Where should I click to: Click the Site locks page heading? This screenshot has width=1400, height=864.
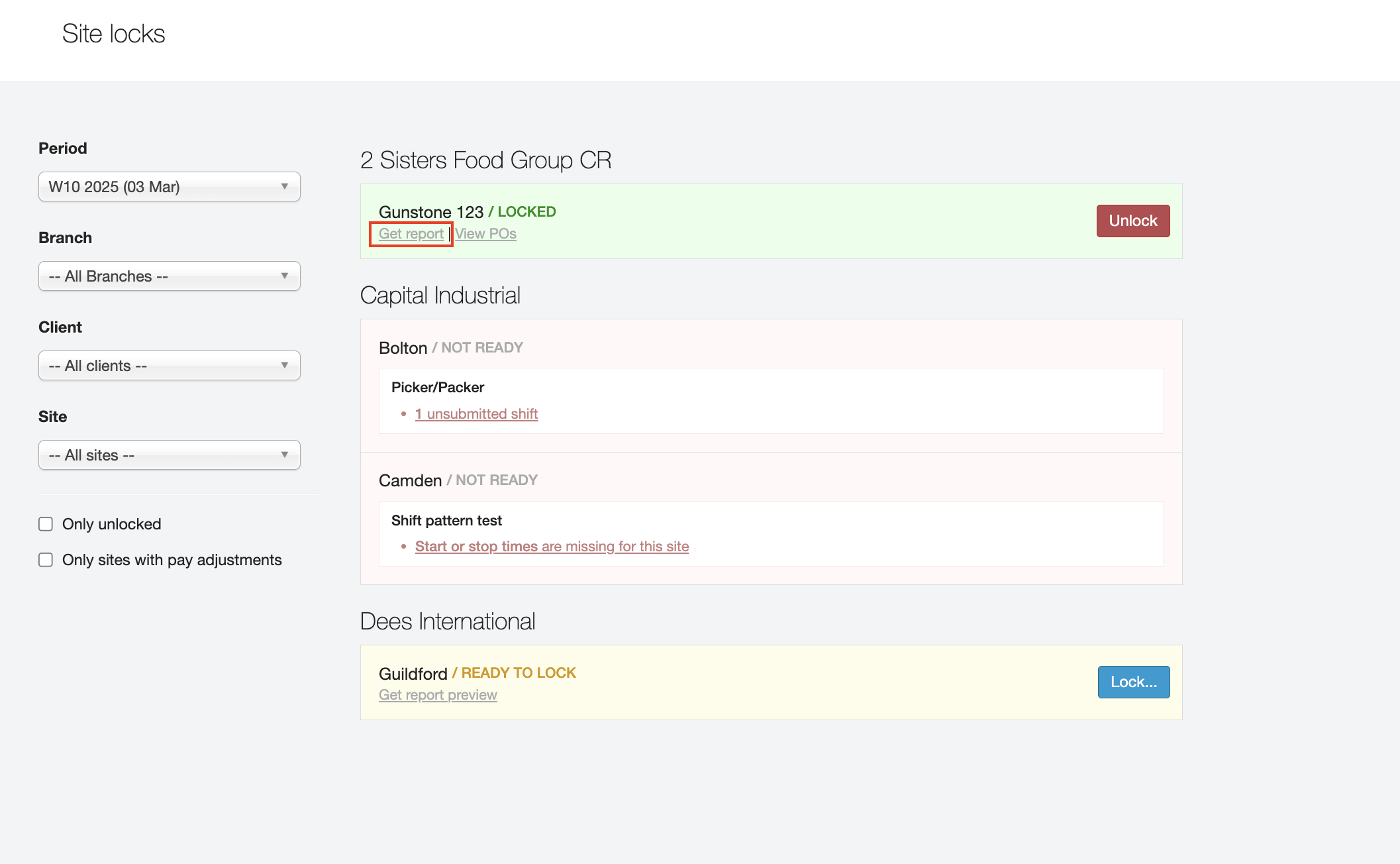(x=113, y=34)
